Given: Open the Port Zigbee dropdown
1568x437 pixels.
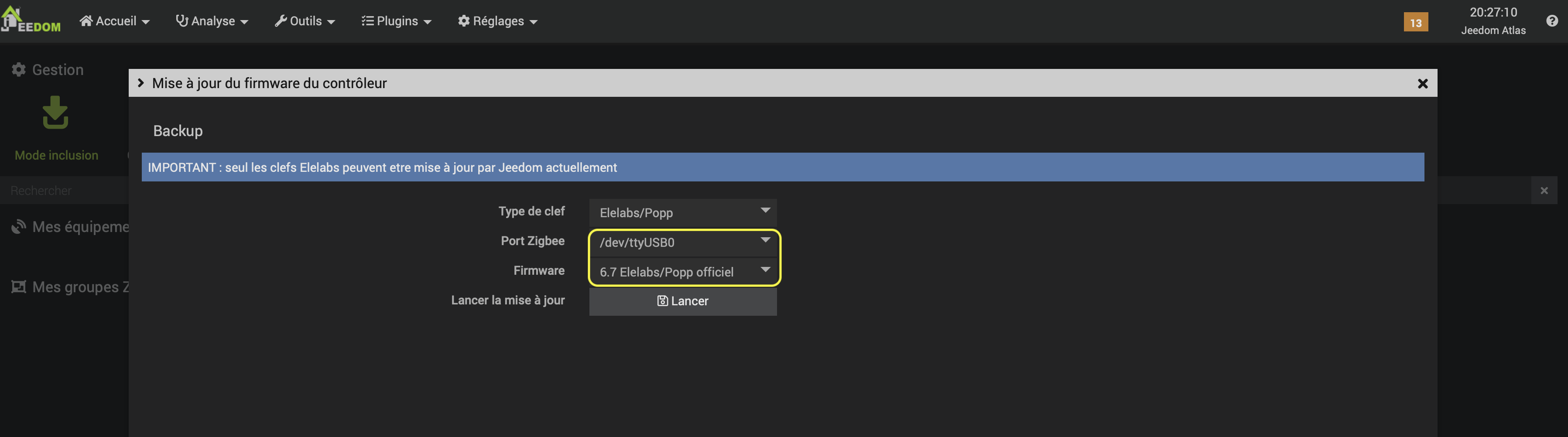Looking at the screenshot, I should click(682, 242).
